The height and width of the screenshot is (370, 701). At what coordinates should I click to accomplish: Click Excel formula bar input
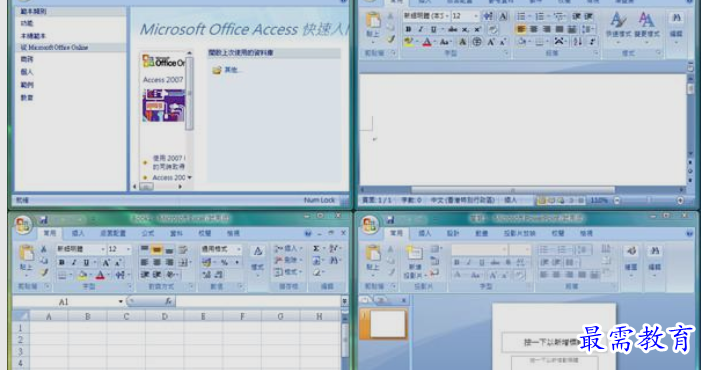[x=258, y=302]
